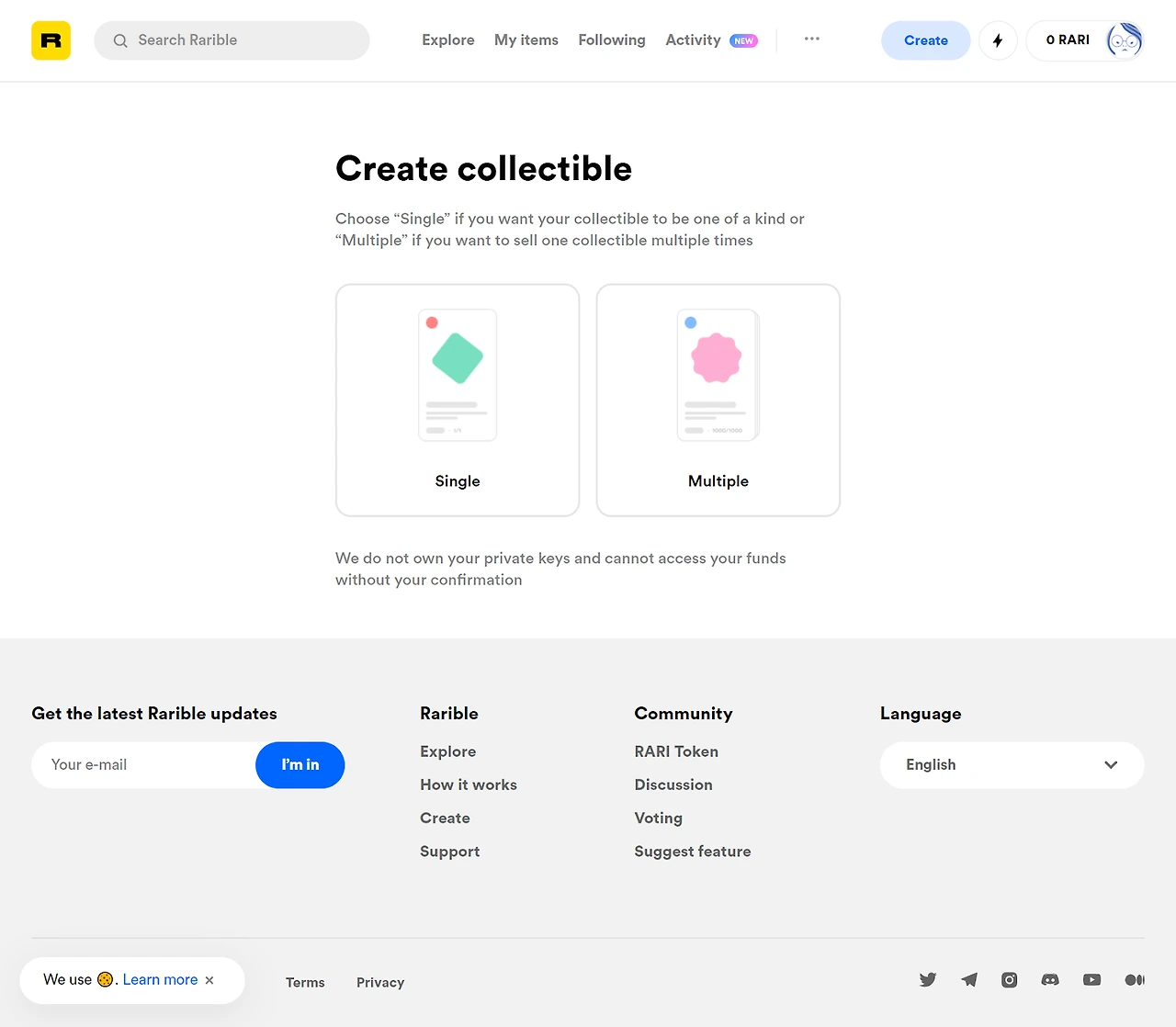Click the search magnifier icon
Viewport: 1176px width, 1027px height.
pyautogui.click(x=120, y=40)
